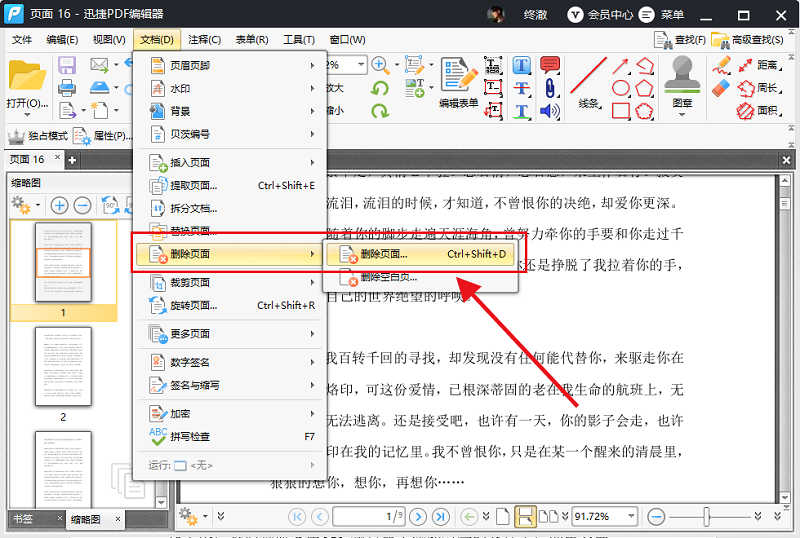
Task: Expand Digital Signature submenu
Action: point(230,362)
